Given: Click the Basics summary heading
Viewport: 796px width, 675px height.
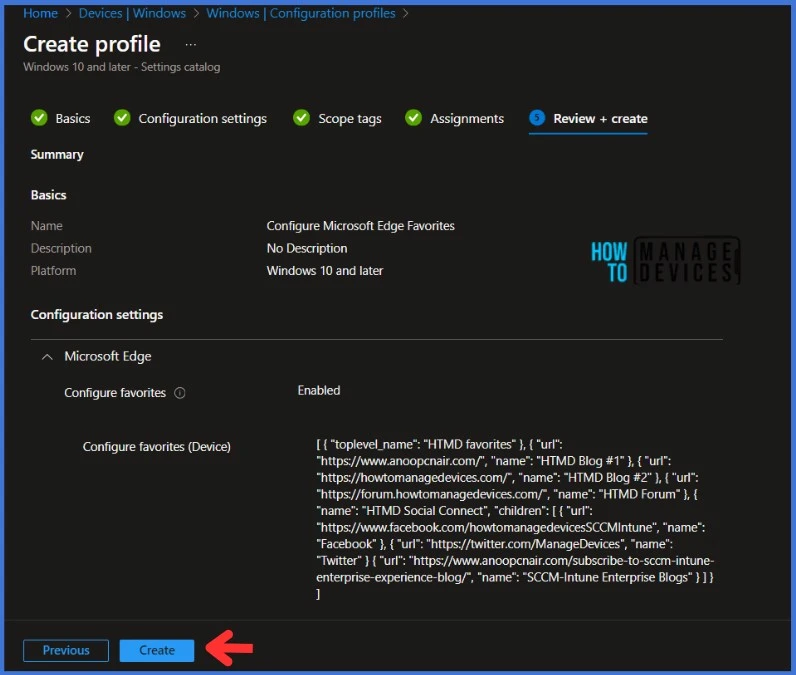Looking at the screenshot, I should coord(48,195).
